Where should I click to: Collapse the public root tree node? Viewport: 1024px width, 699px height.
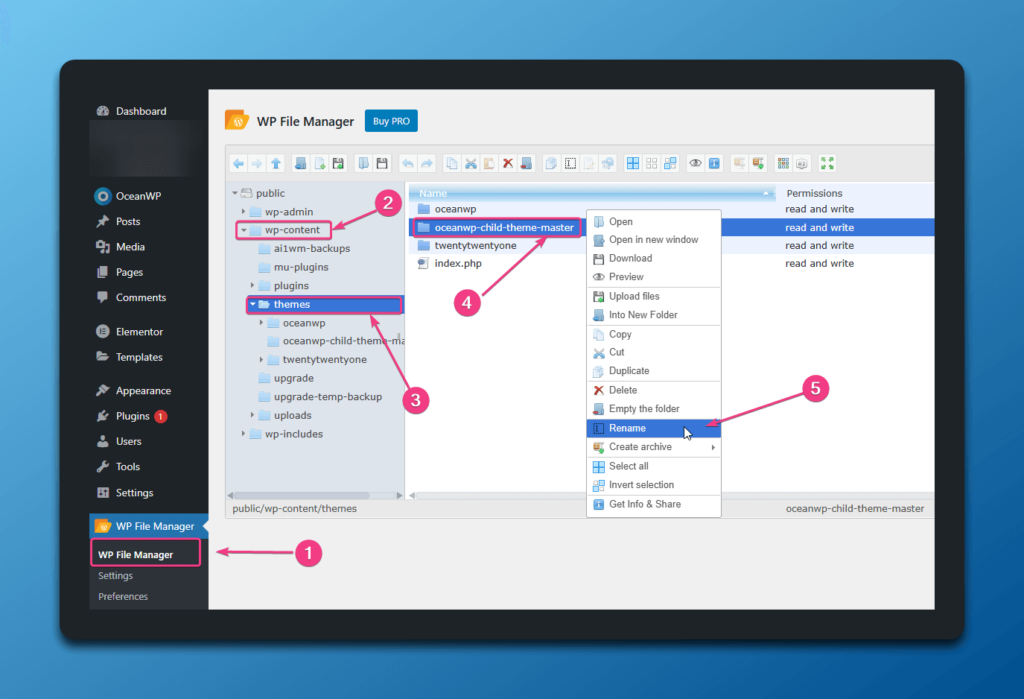235,193
